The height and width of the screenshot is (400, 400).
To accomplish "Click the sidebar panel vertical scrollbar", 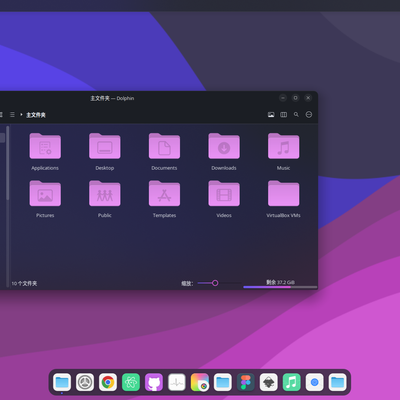I will pos(8,163).
